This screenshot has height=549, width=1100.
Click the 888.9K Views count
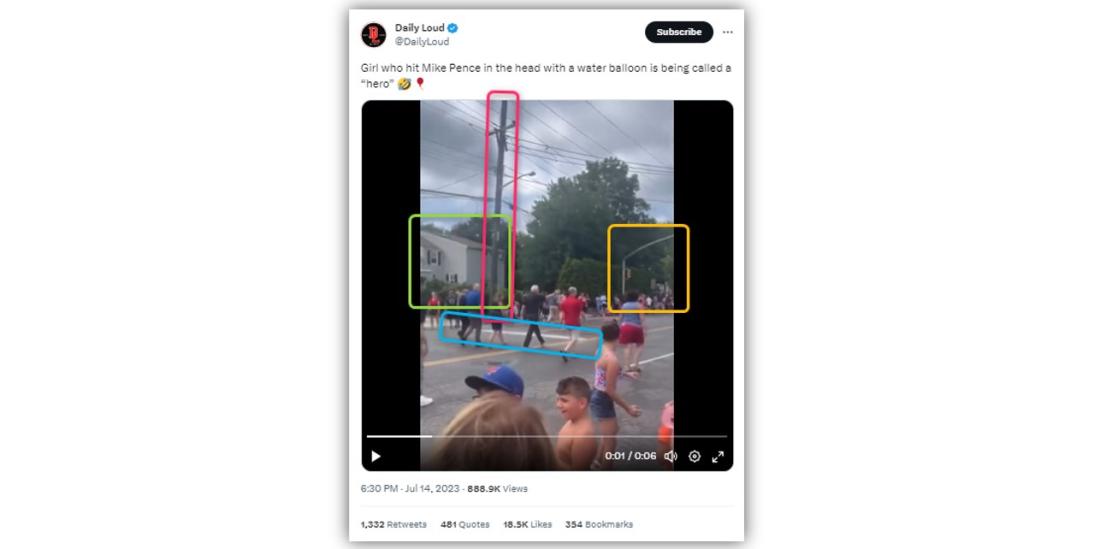(x=497, y=489)
